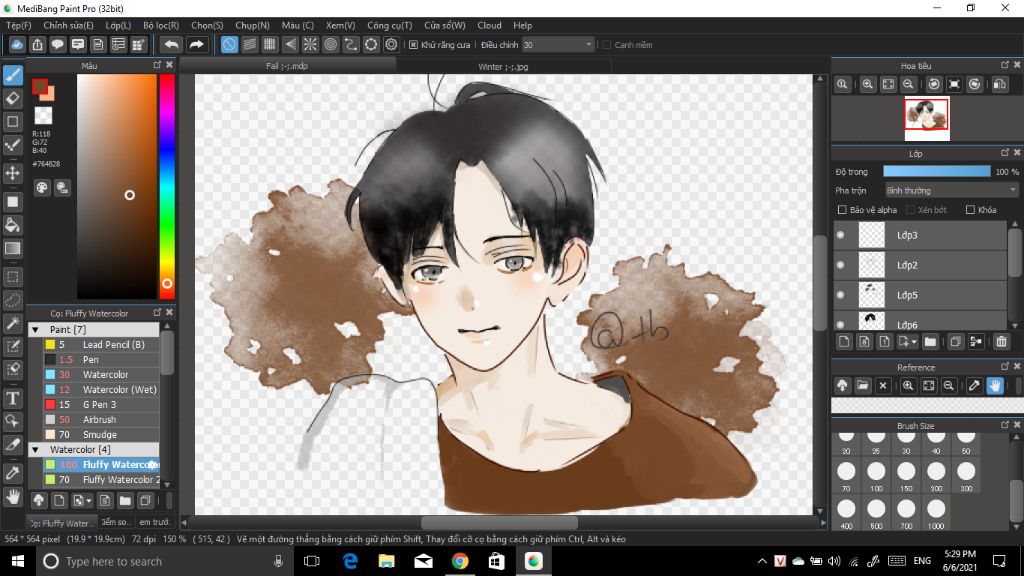
Task: Click the Độ trong opacity slider
Action: pyautogui.click(x=936, y=171)
